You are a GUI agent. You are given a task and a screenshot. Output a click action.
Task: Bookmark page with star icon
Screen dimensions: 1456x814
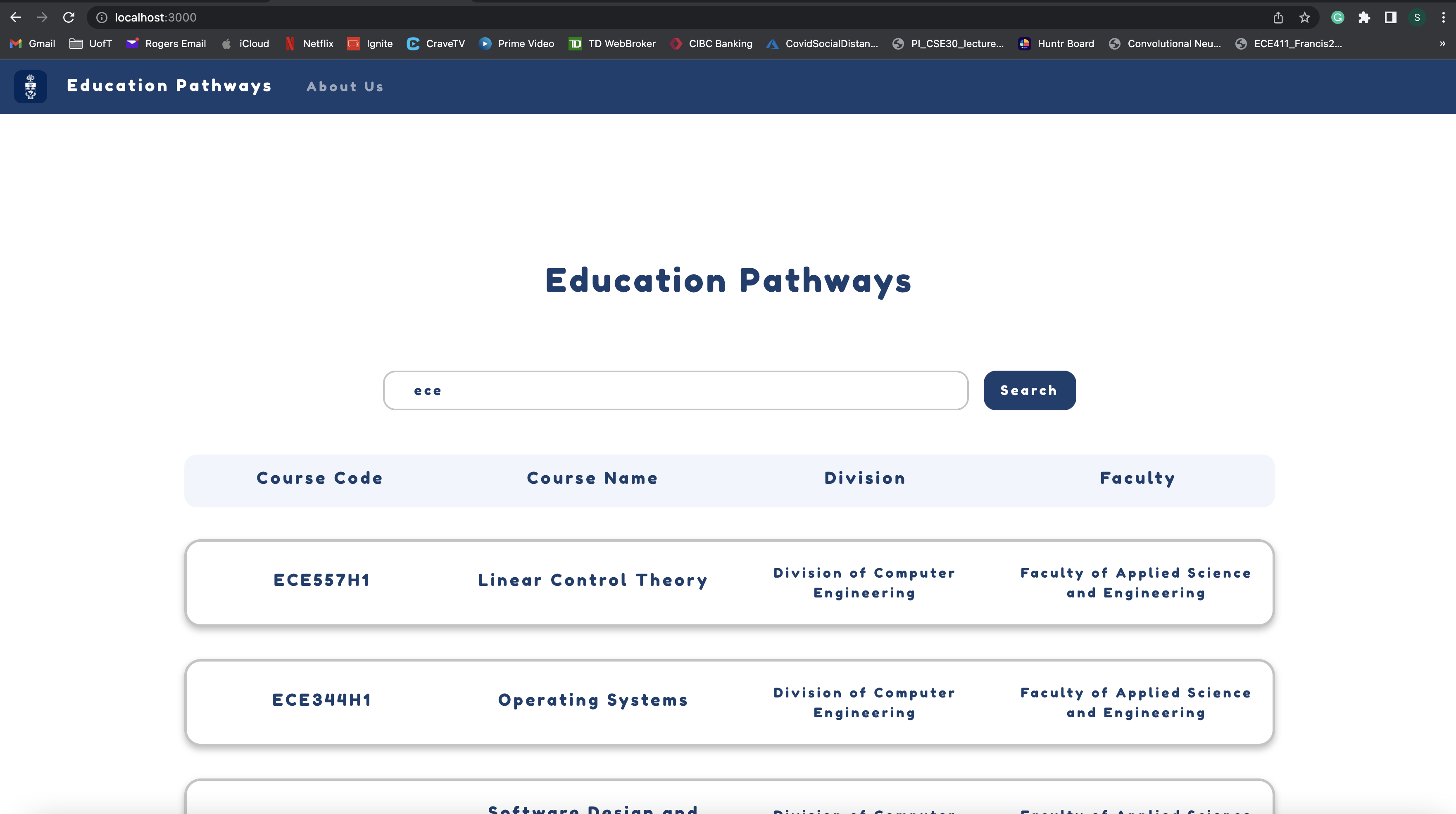[1304, 17]
